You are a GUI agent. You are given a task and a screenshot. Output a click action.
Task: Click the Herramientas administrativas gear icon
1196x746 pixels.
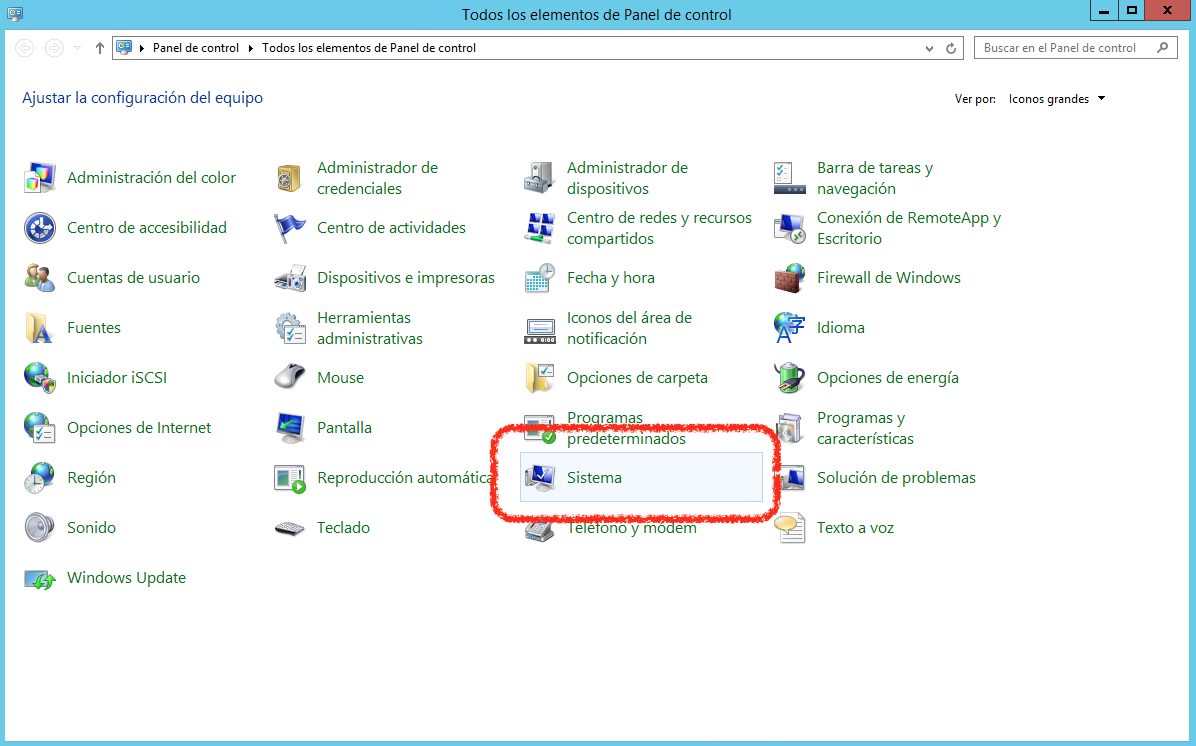290,328
